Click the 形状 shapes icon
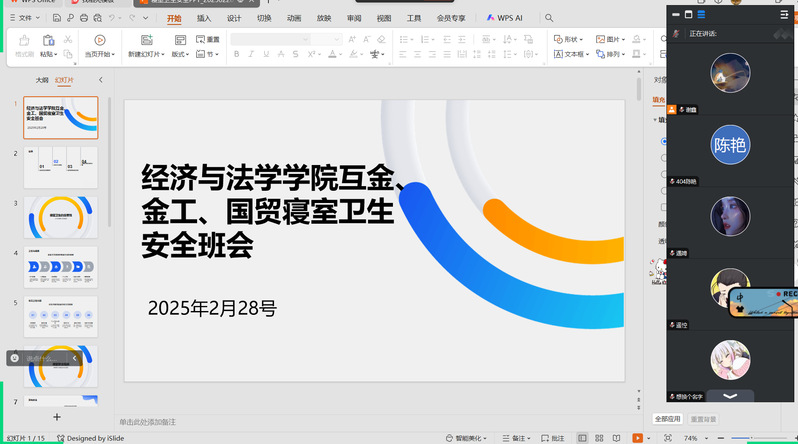 (x=570, y=39)
